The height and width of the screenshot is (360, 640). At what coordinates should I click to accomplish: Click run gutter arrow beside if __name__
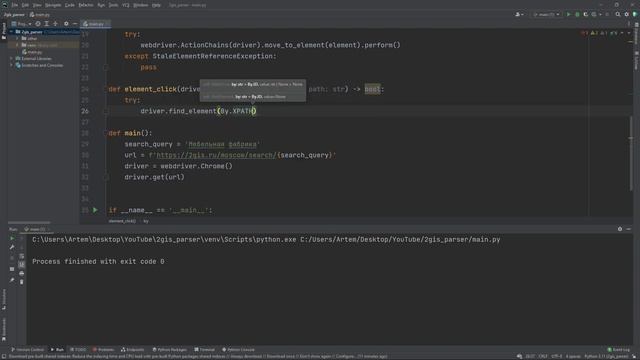click(95, 210)
